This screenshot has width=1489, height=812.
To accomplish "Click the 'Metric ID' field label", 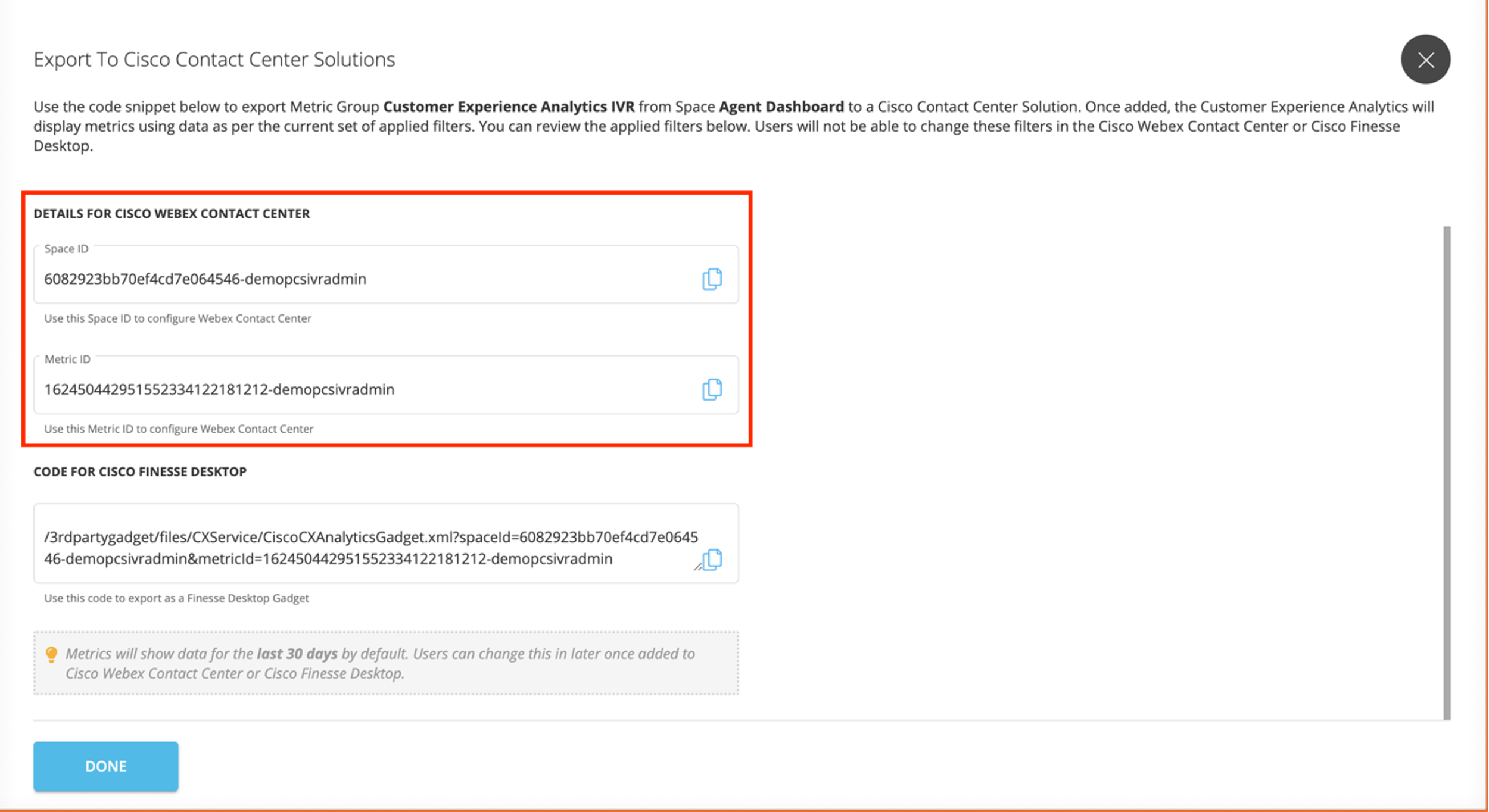I will (x=67, y=360).
